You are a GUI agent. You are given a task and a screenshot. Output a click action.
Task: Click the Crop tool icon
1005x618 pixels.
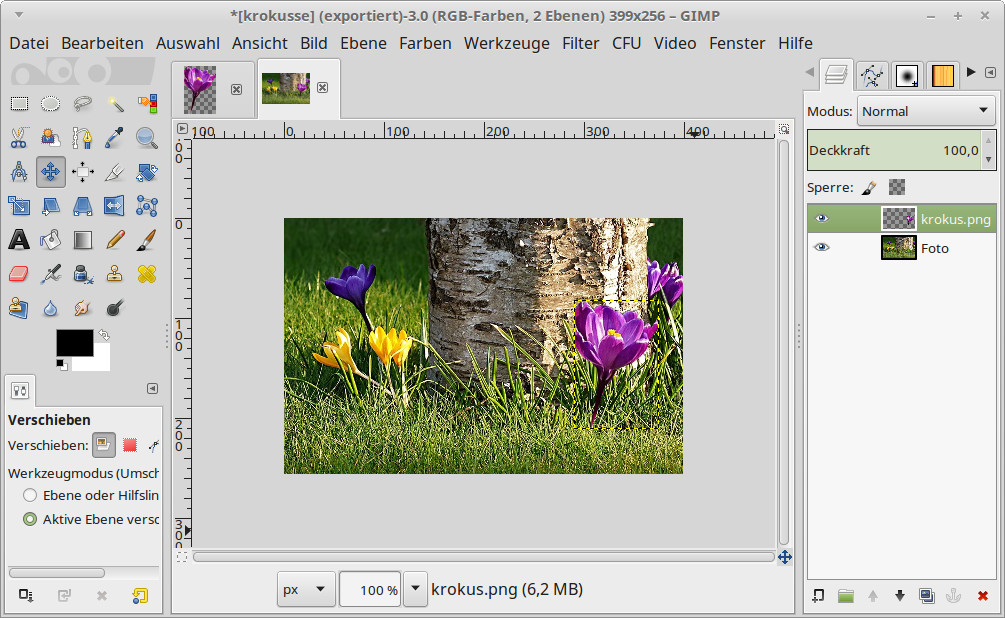pos(115,171)
